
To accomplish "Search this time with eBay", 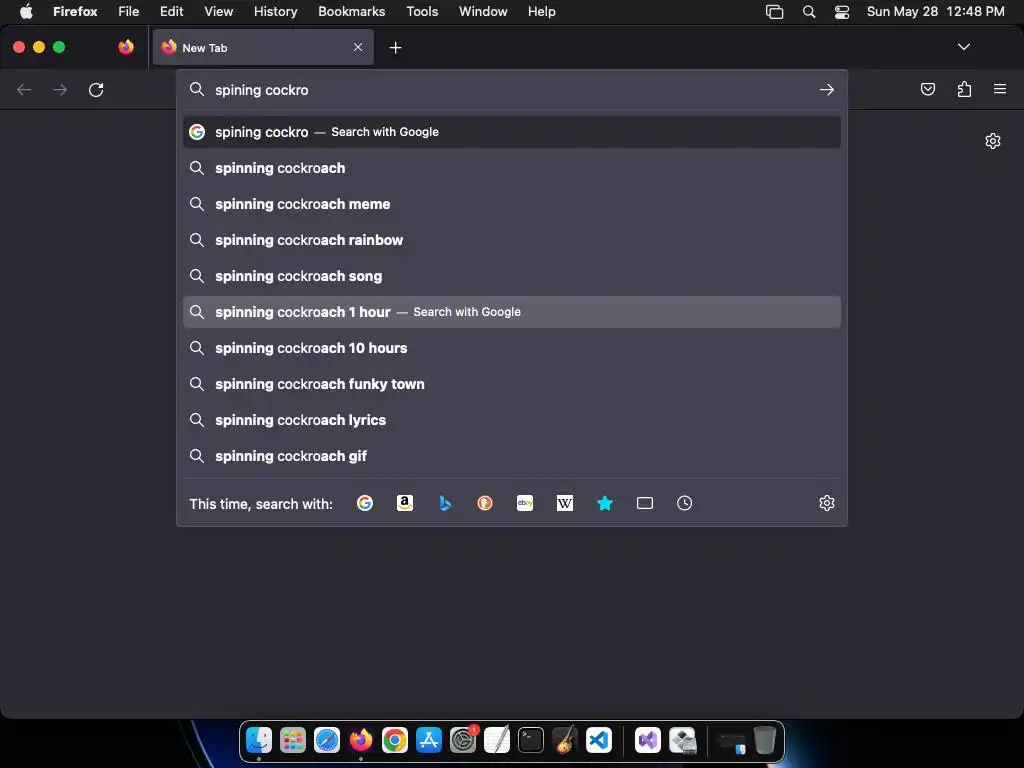I will tap(525, 503).
